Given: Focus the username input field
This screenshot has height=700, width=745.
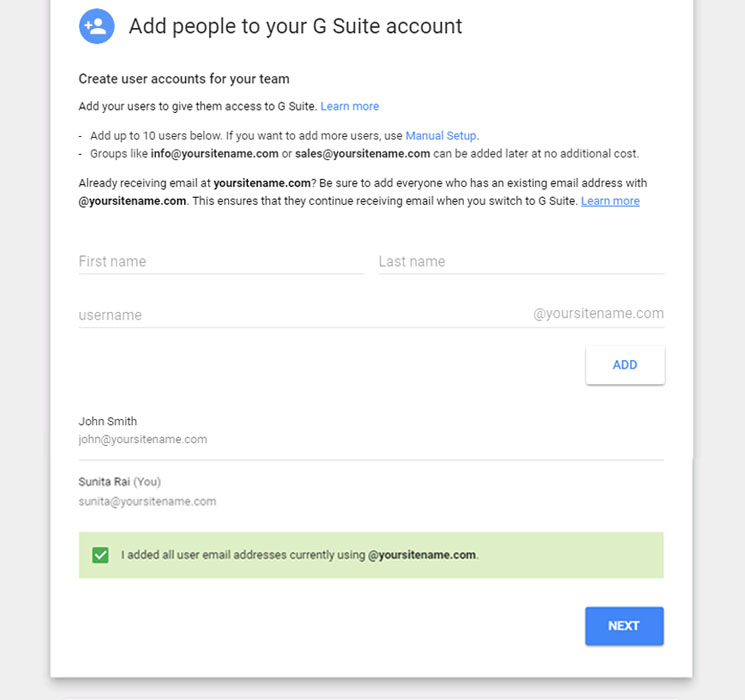Looking at the screenshot, I should click(304, 315).
